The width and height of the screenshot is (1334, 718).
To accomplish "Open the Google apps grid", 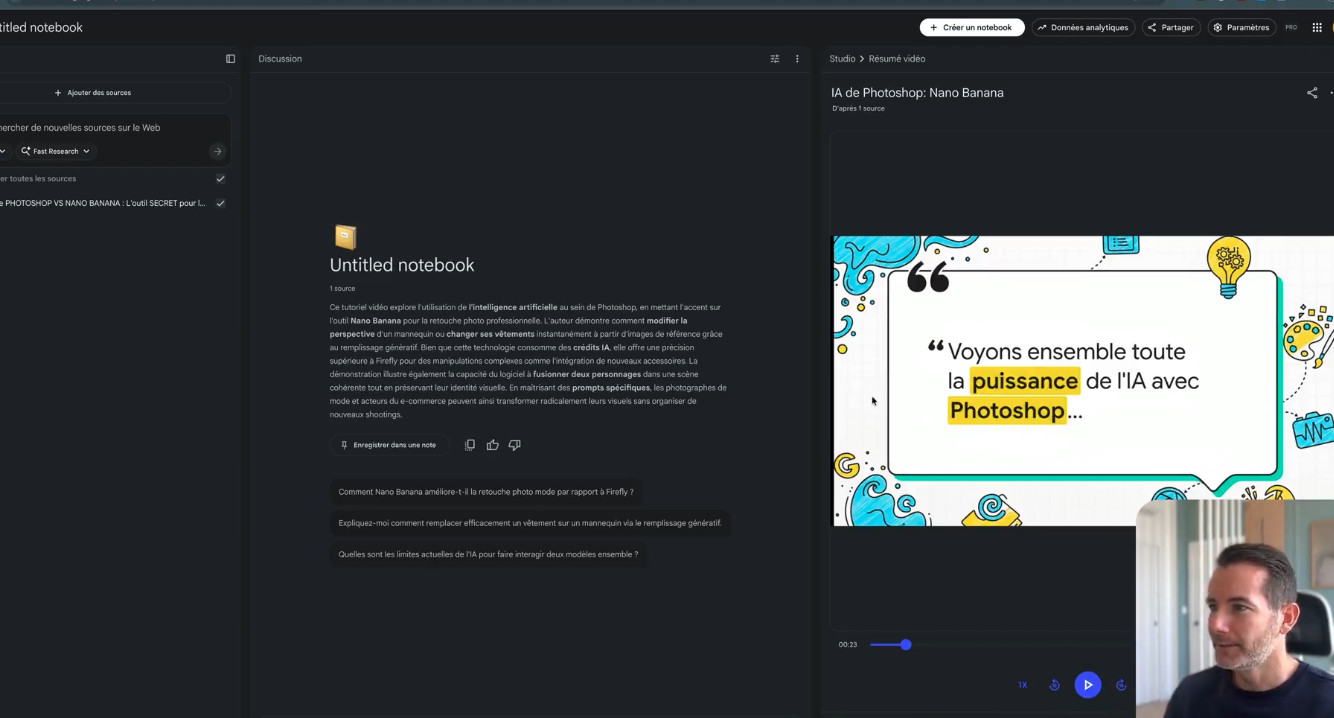I will (x=1316, y=28).
